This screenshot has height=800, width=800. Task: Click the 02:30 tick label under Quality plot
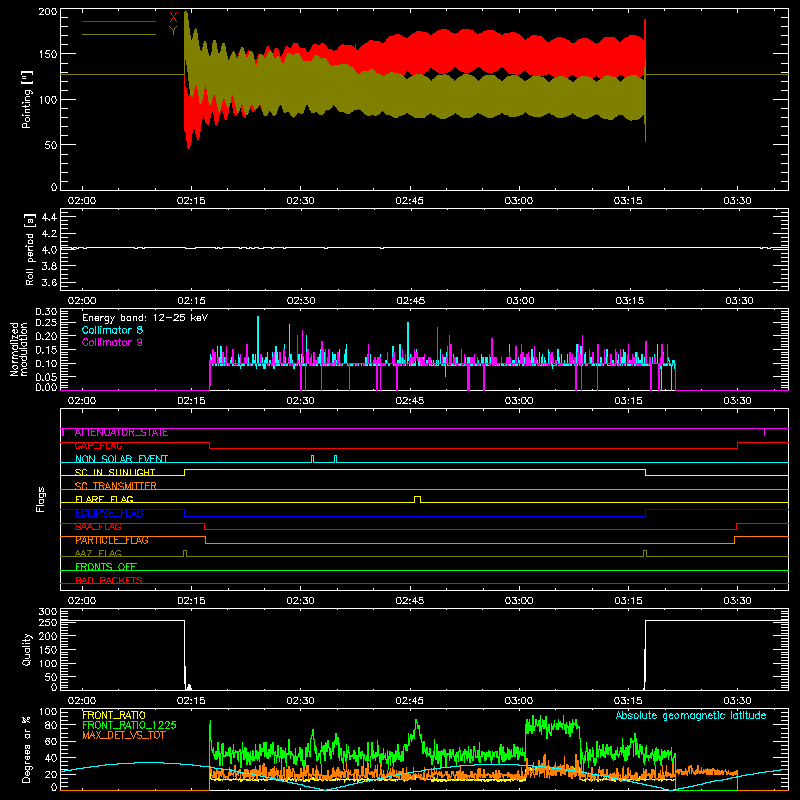[300, 701]
